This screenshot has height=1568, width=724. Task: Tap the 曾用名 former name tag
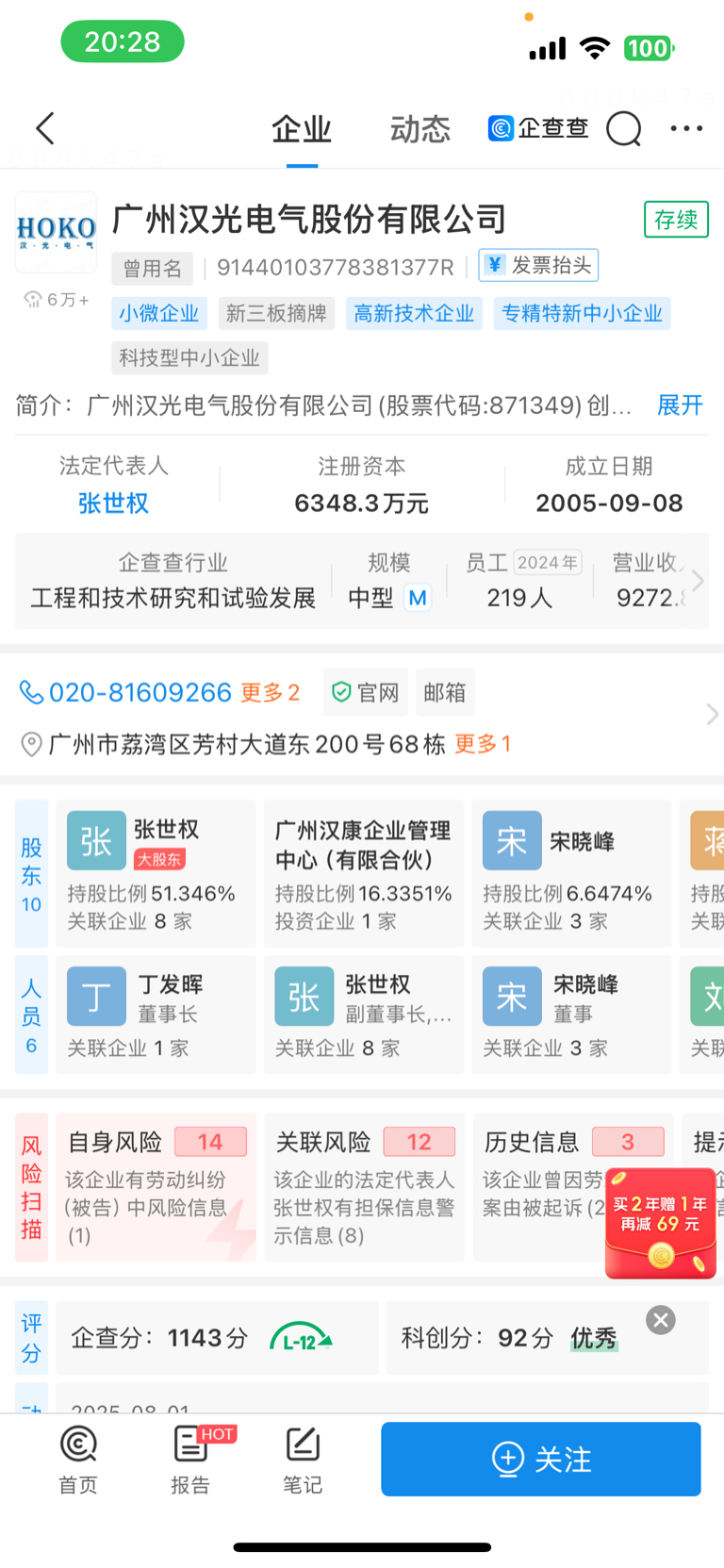[152, 269]
